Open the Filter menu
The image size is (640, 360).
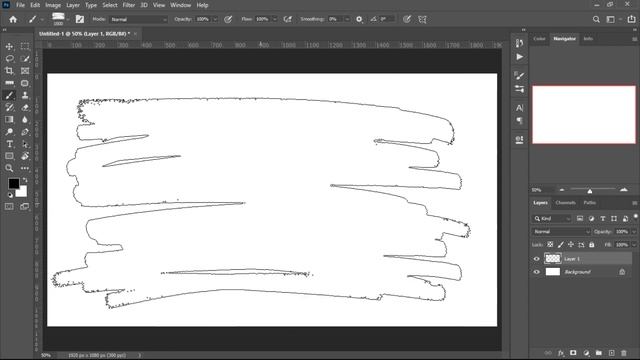(x=129, y=5)
